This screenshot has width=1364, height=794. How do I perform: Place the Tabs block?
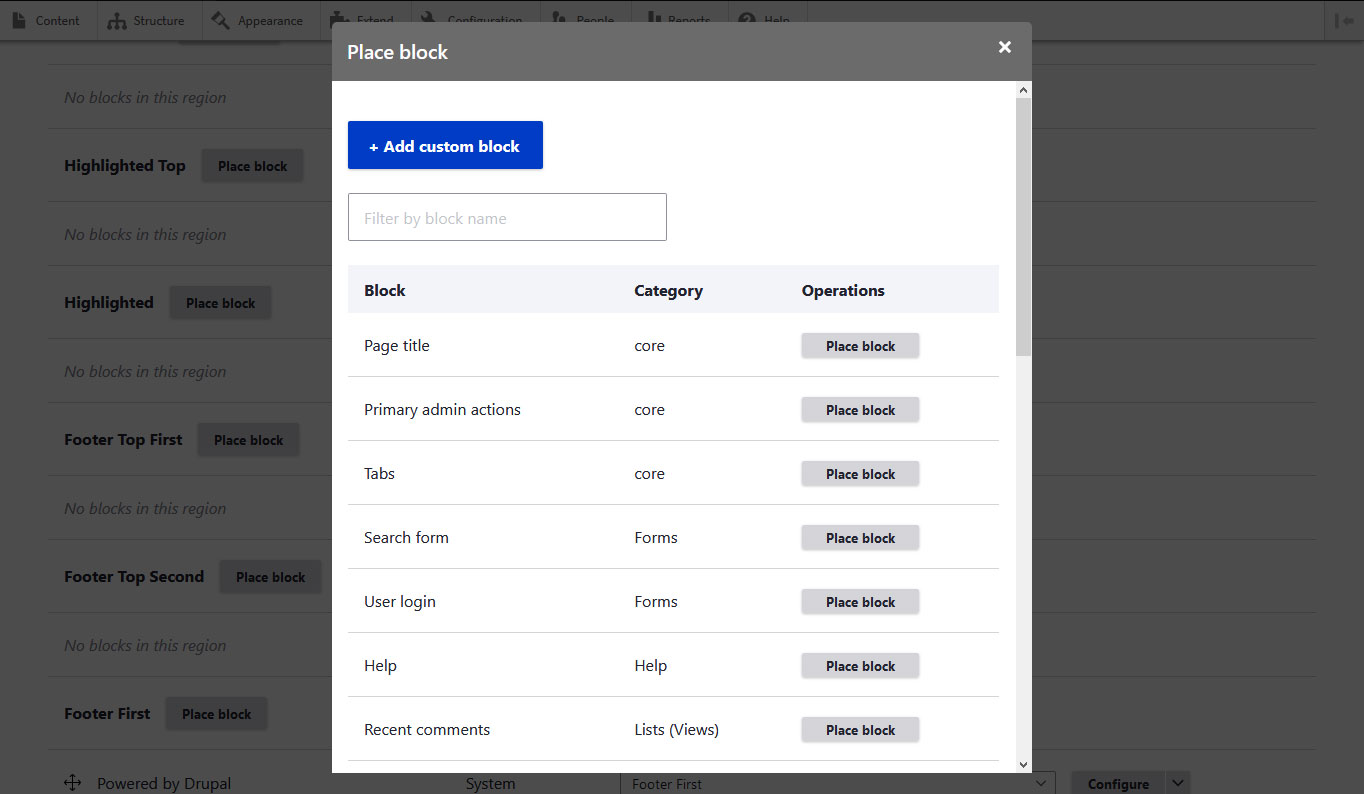pos(860,474)
